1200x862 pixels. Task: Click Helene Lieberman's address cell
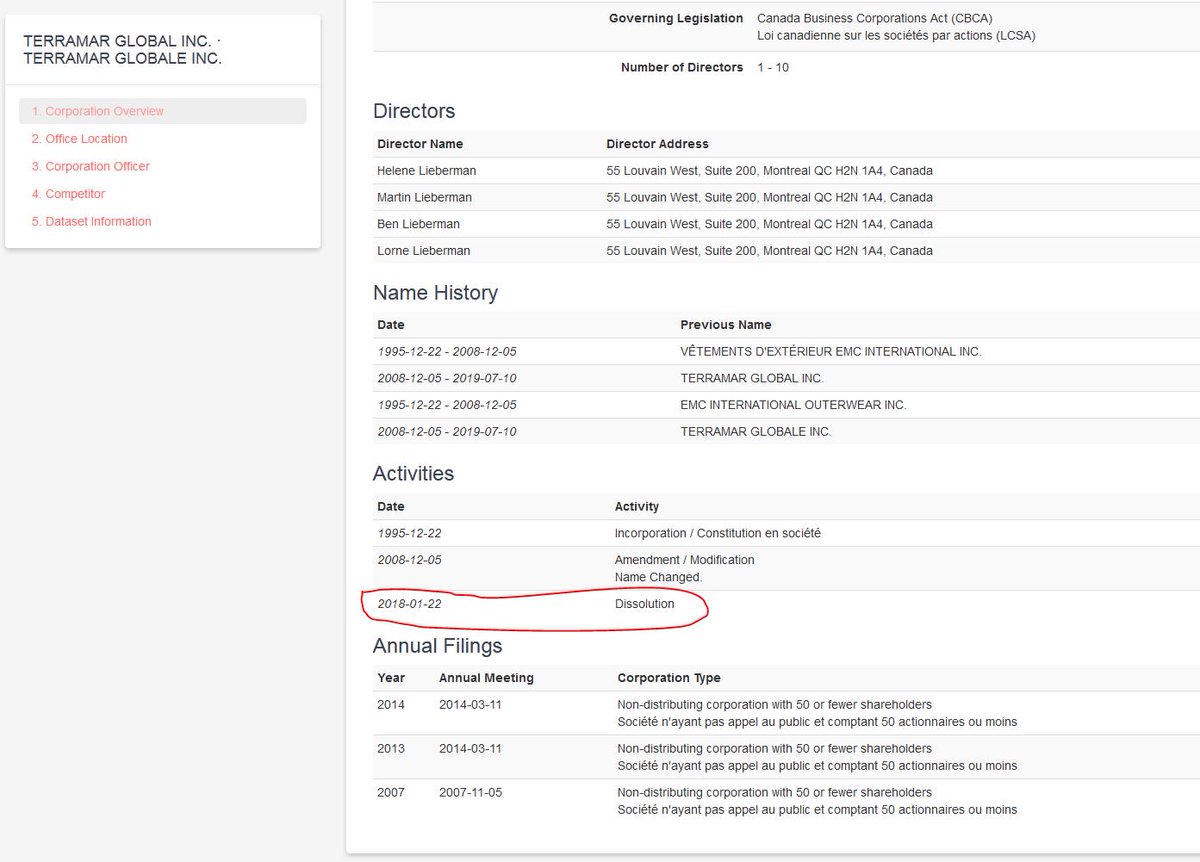tap(769, 170)
